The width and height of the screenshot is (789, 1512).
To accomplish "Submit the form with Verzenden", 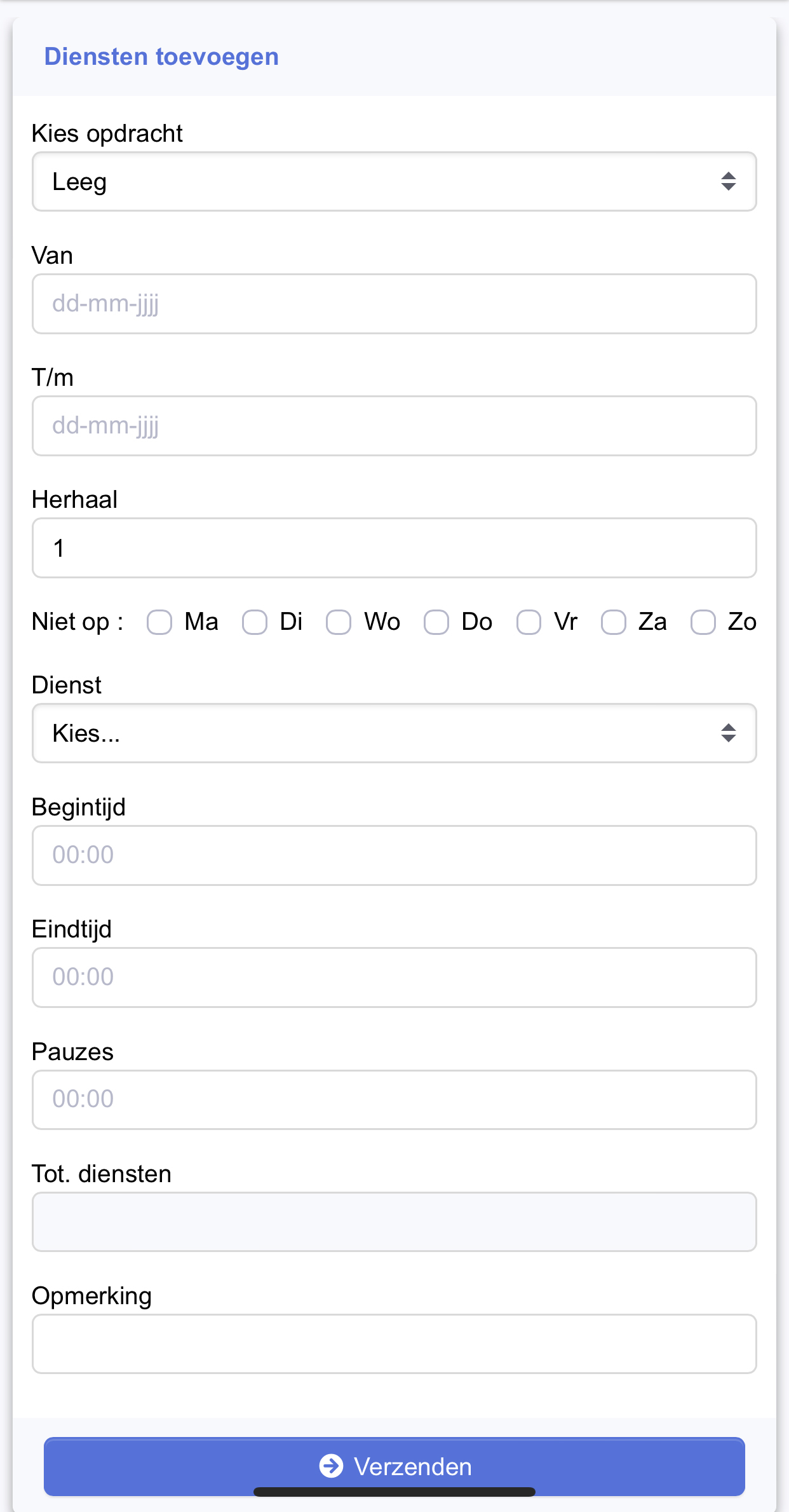I will [394, 1466].
